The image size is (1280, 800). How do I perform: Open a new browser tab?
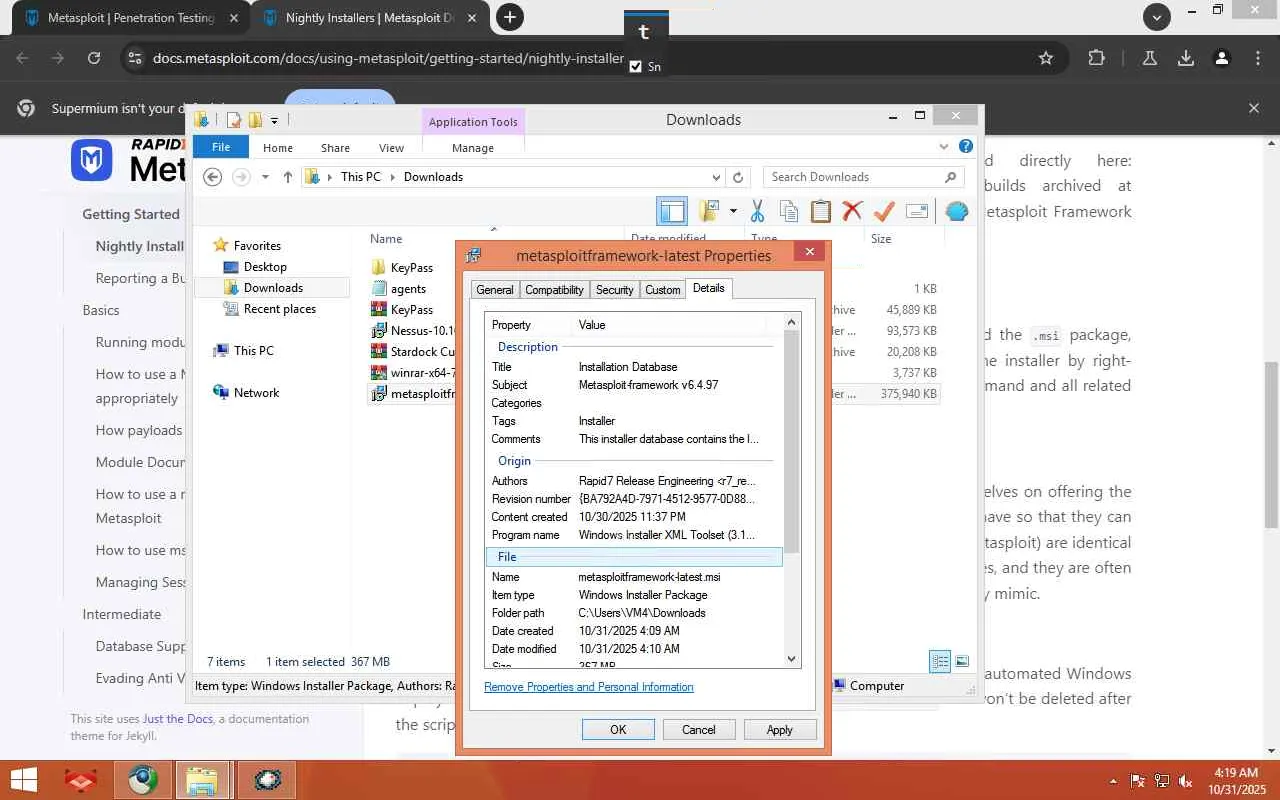tap(510, 17)
